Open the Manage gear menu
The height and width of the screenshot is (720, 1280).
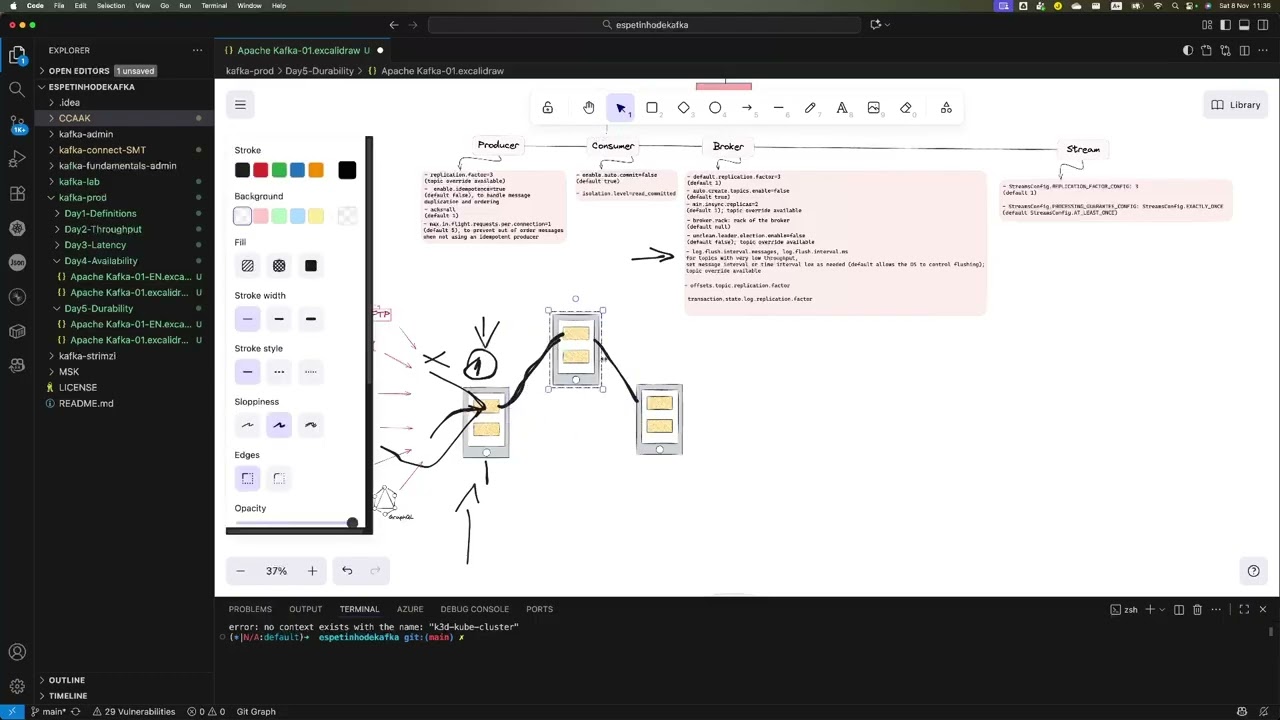(x=17, y=686)
